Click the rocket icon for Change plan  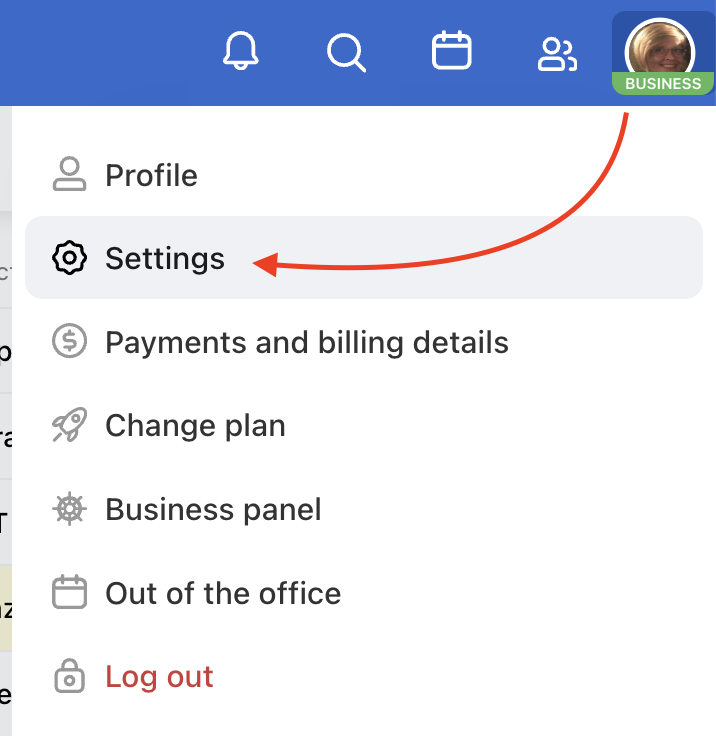click(69, 426)
